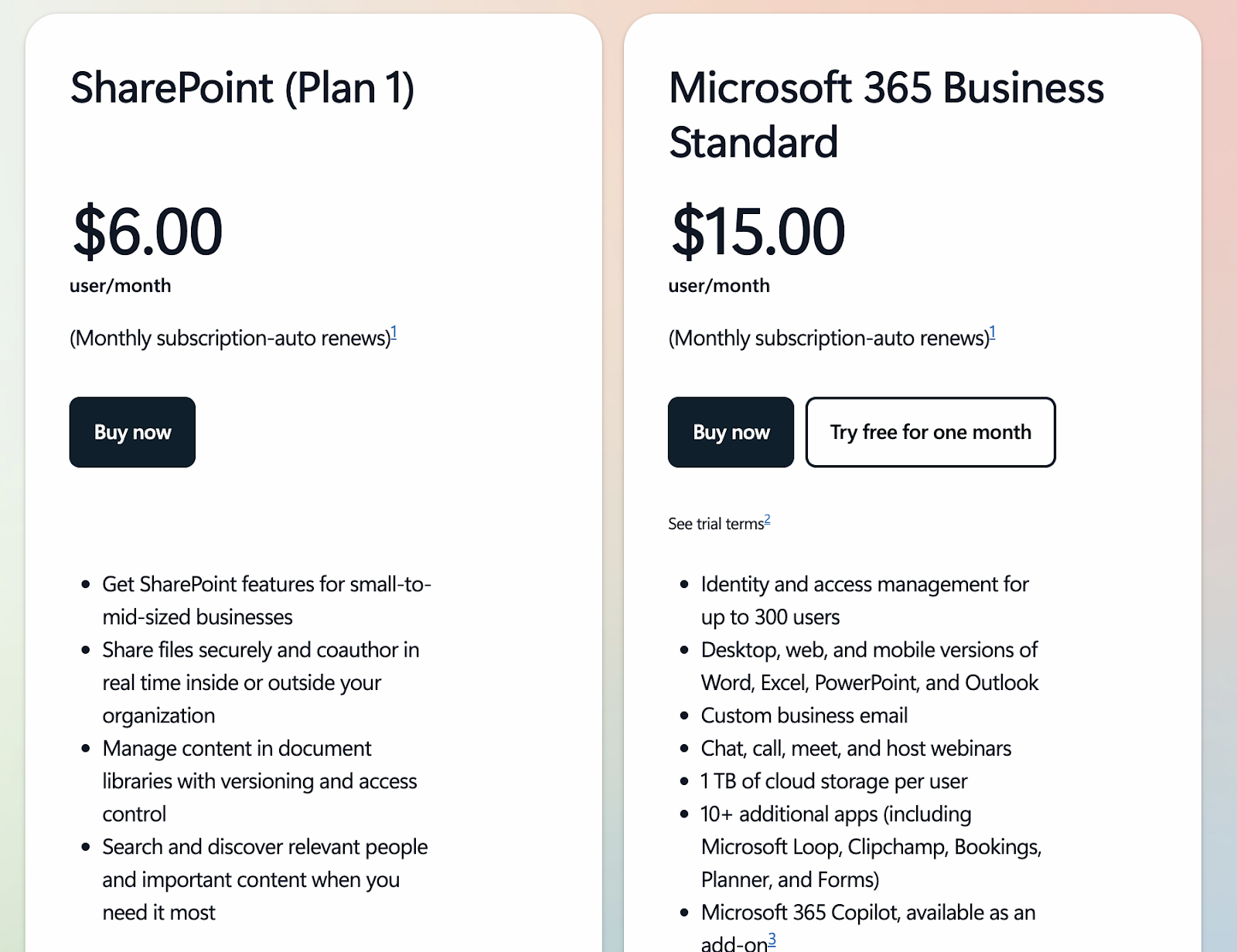
Task: Click Buy now under SharePoint (Plan 1)
Action: pyautogui.click(x=132, y=432)
